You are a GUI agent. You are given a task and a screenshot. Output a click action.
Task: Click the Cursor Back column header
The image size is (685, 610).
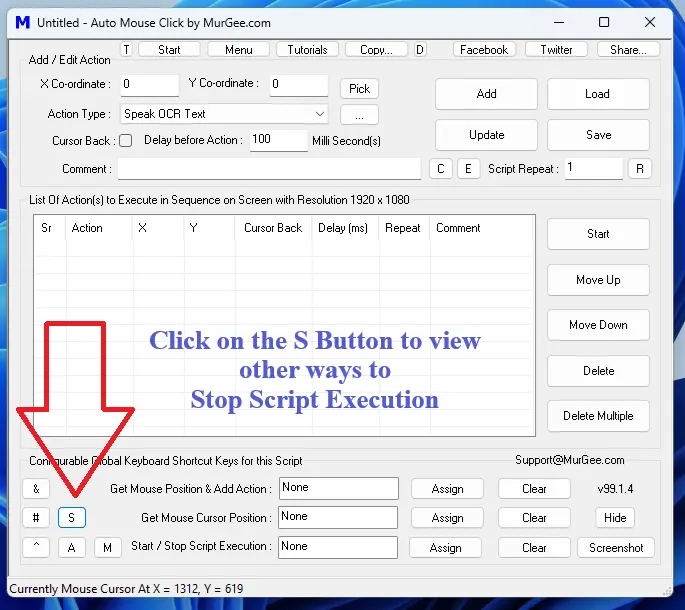click(x=273, y=228)
